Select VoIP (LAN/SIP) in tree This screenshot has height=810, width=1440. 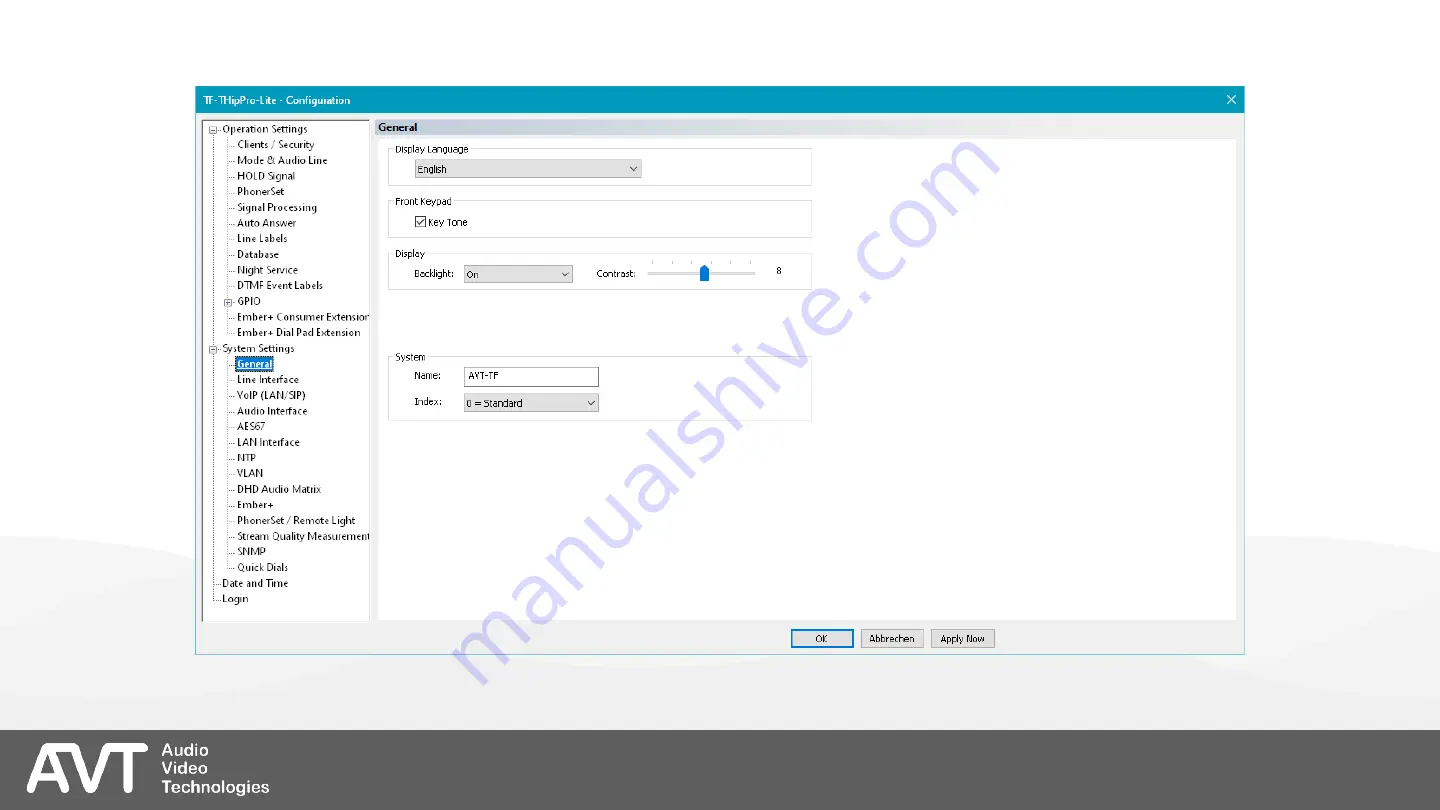tap(271, 395)
